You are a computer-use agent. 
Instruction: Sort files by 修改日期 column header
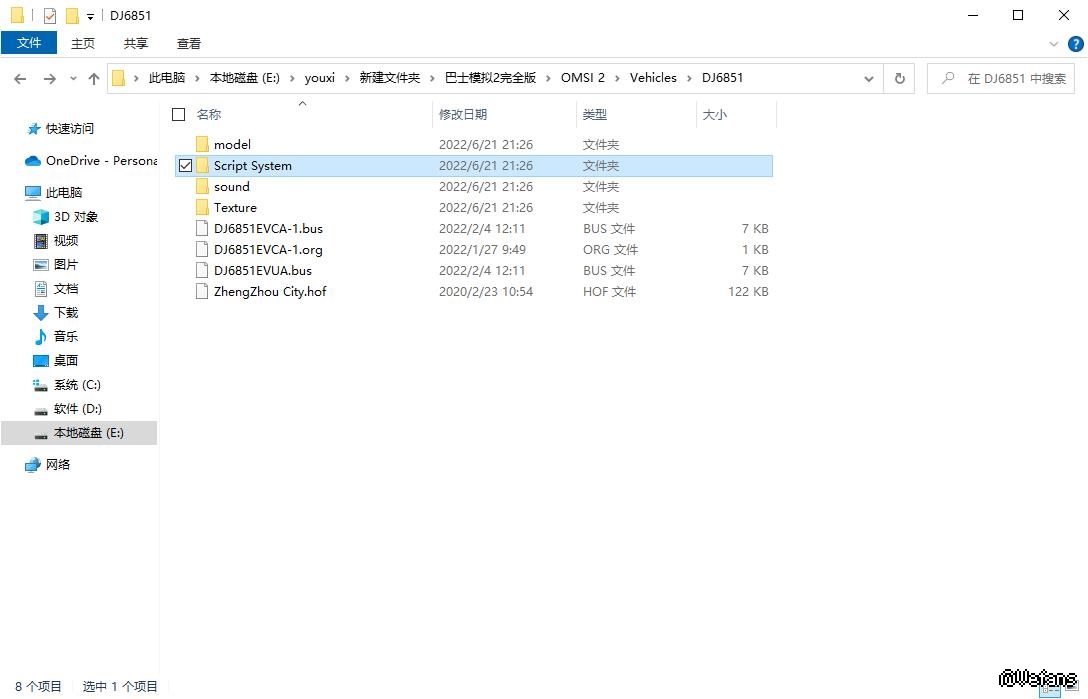tap(463, 115)
